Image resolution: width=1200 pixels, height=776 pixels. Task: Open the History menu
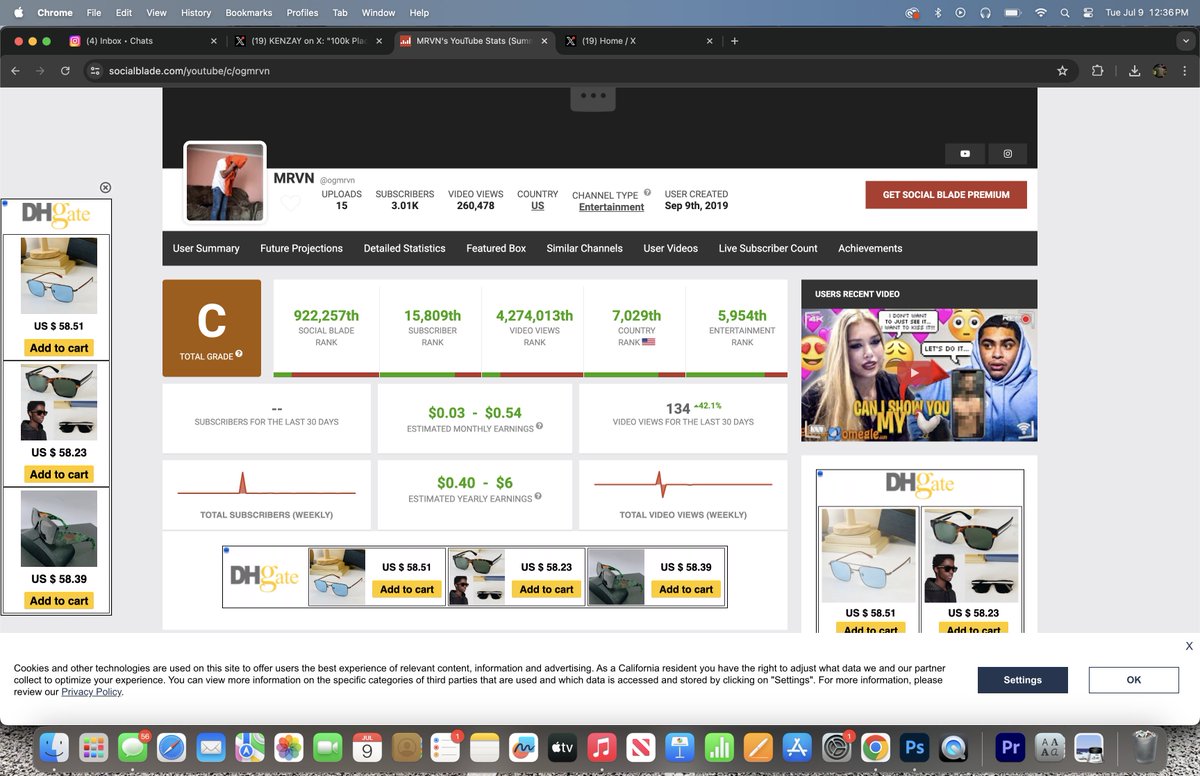coord(196,12)
